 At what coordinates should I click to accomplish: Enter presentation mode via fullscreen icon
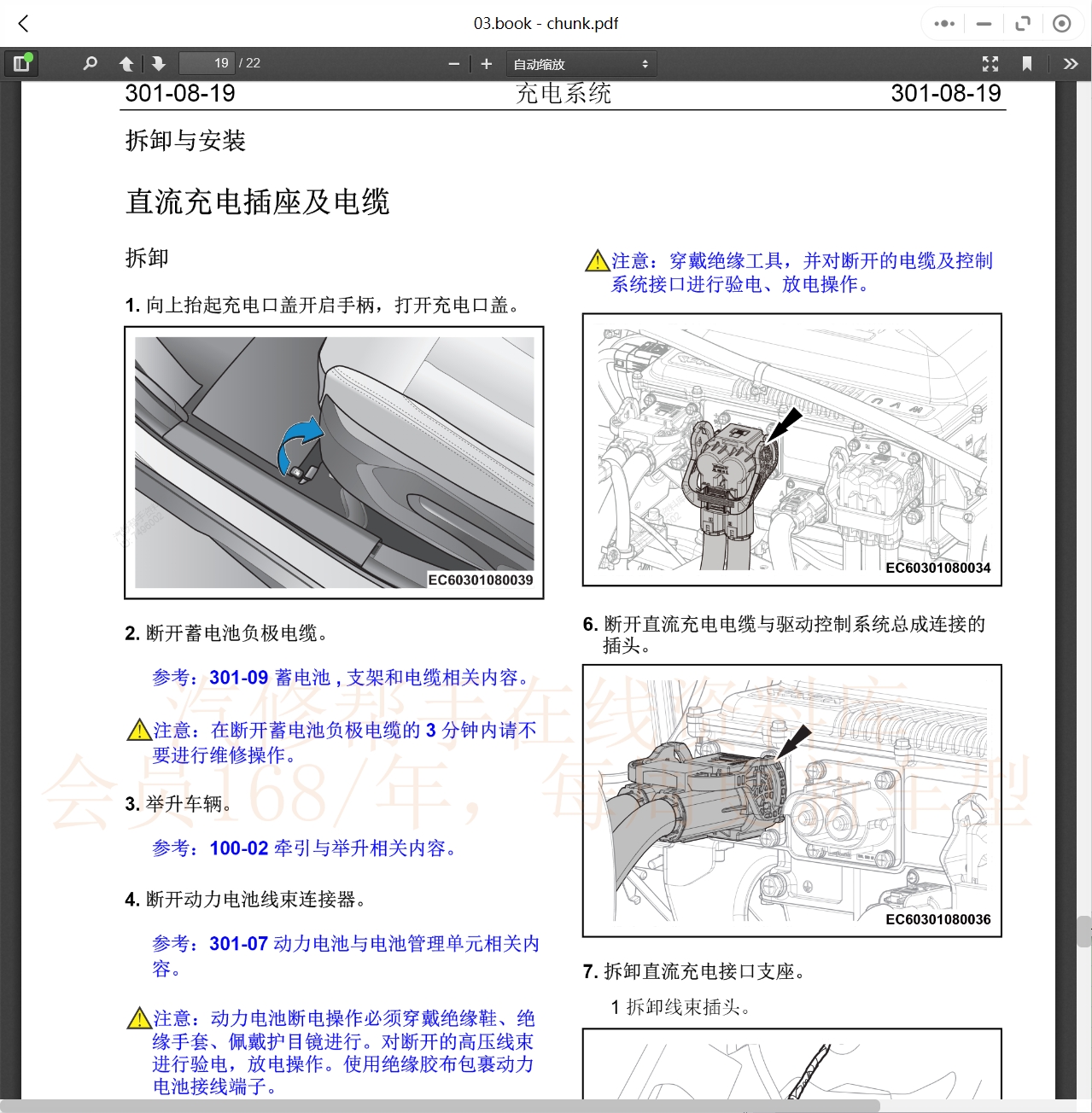point(990,62)
